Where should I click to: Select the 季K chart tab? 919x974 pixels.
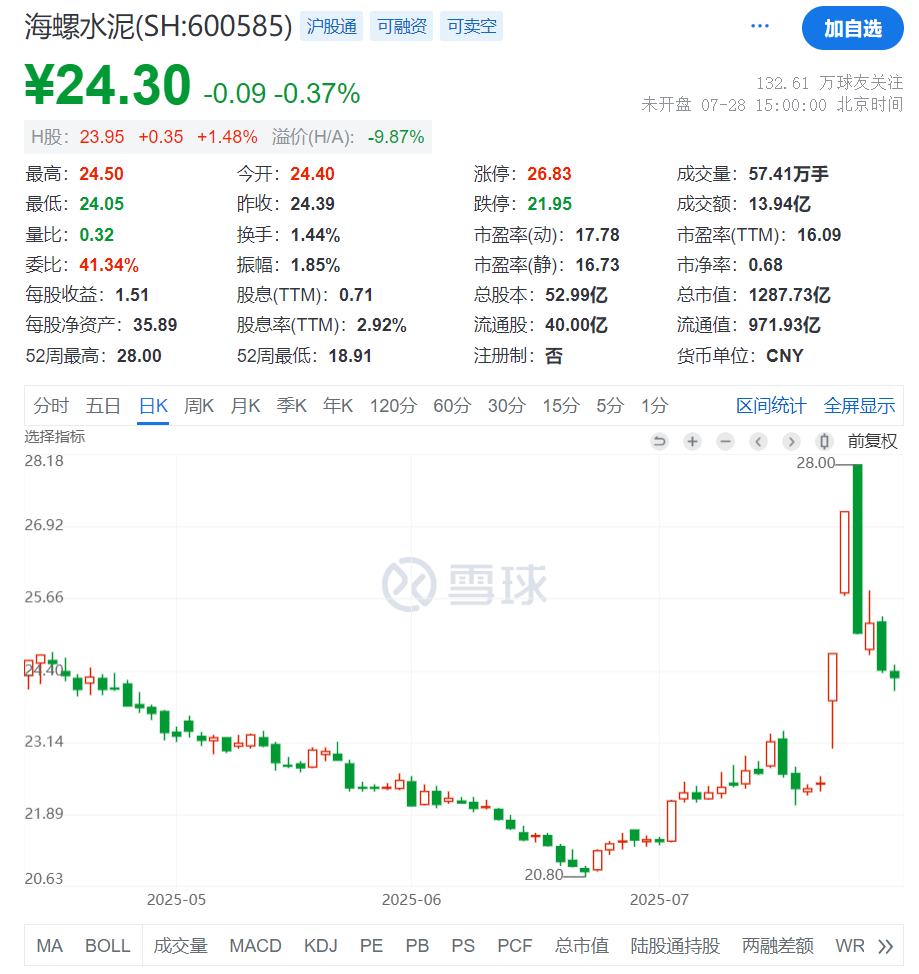pos(291,406)
